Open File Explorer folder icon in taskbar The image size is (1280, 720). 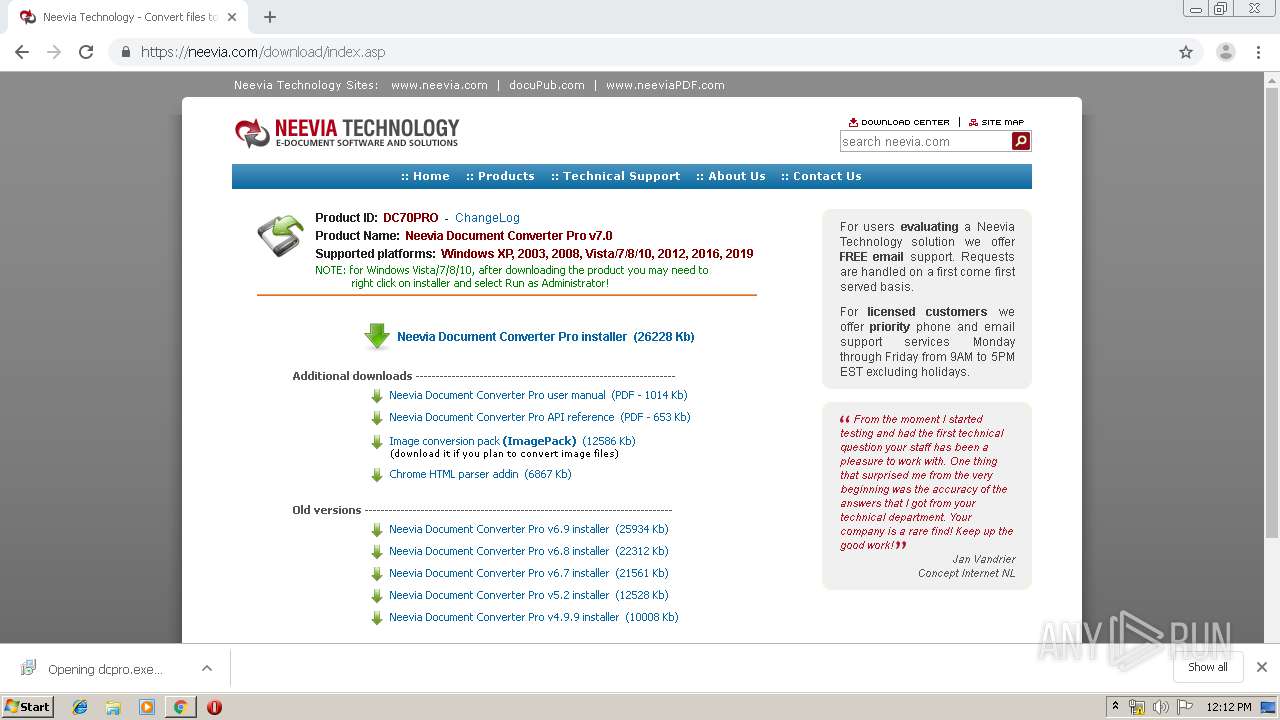click(113, 707)
